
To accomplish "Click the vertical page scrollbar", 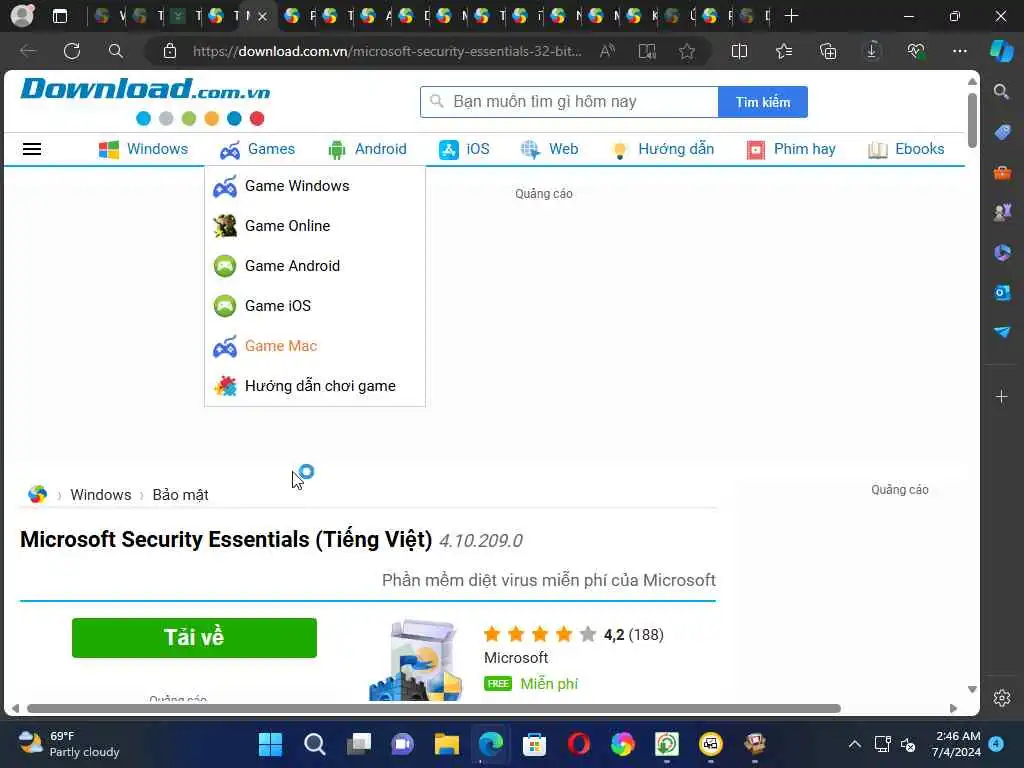I will (x=972, y=120).
